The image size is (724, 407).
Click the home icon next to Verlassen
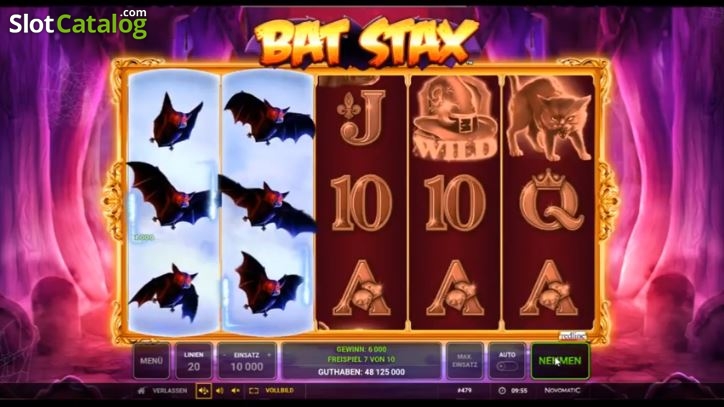point(141,391)
